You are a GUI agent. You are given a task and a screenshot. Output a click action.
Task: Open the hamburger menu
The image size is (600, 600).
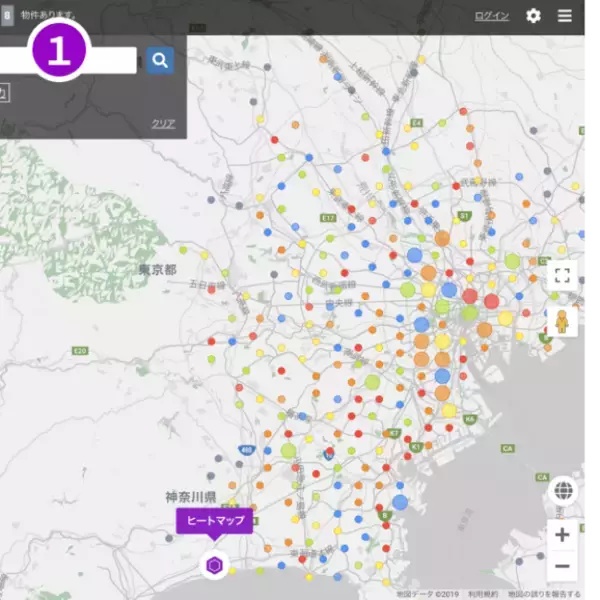[565, 16]
